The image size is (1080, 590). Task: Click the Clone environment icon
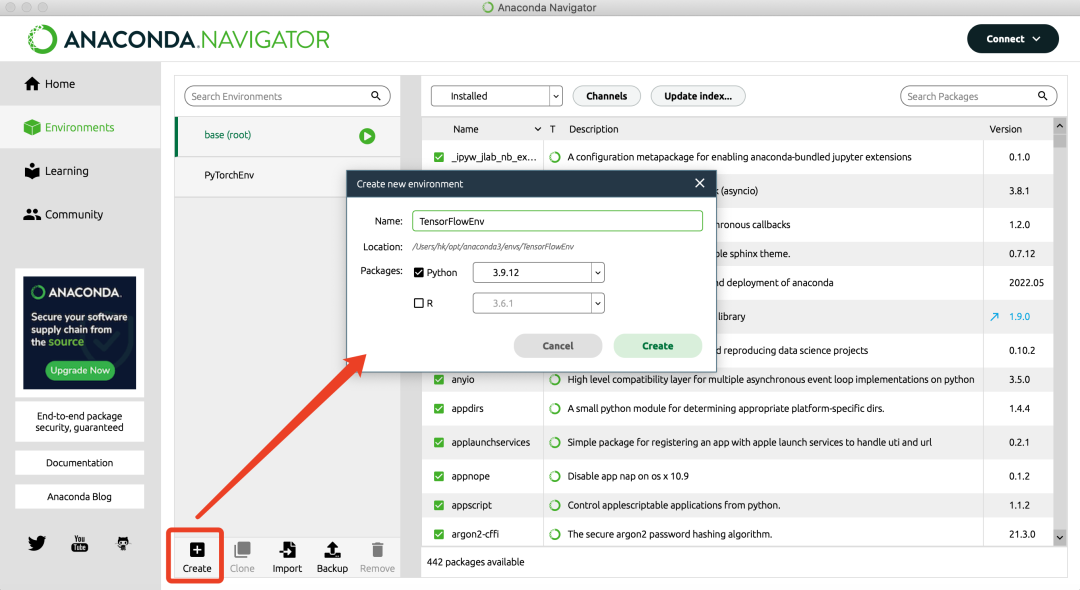242,549
